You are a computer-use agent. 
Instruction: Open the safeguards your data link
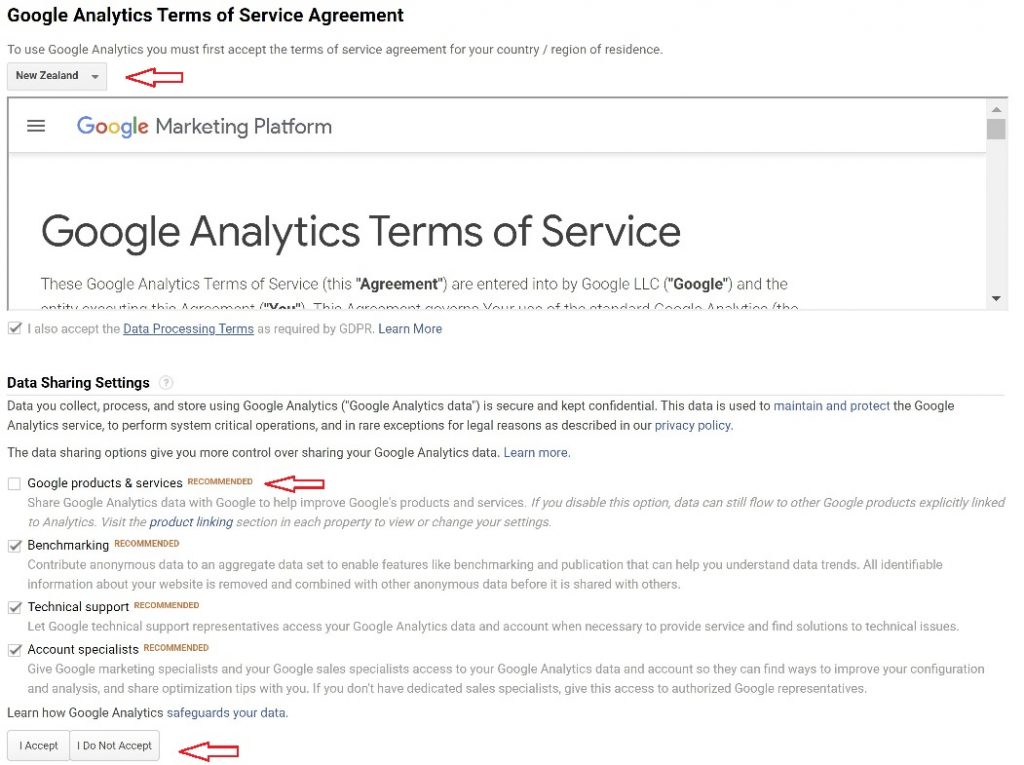(x=226, y=713)
